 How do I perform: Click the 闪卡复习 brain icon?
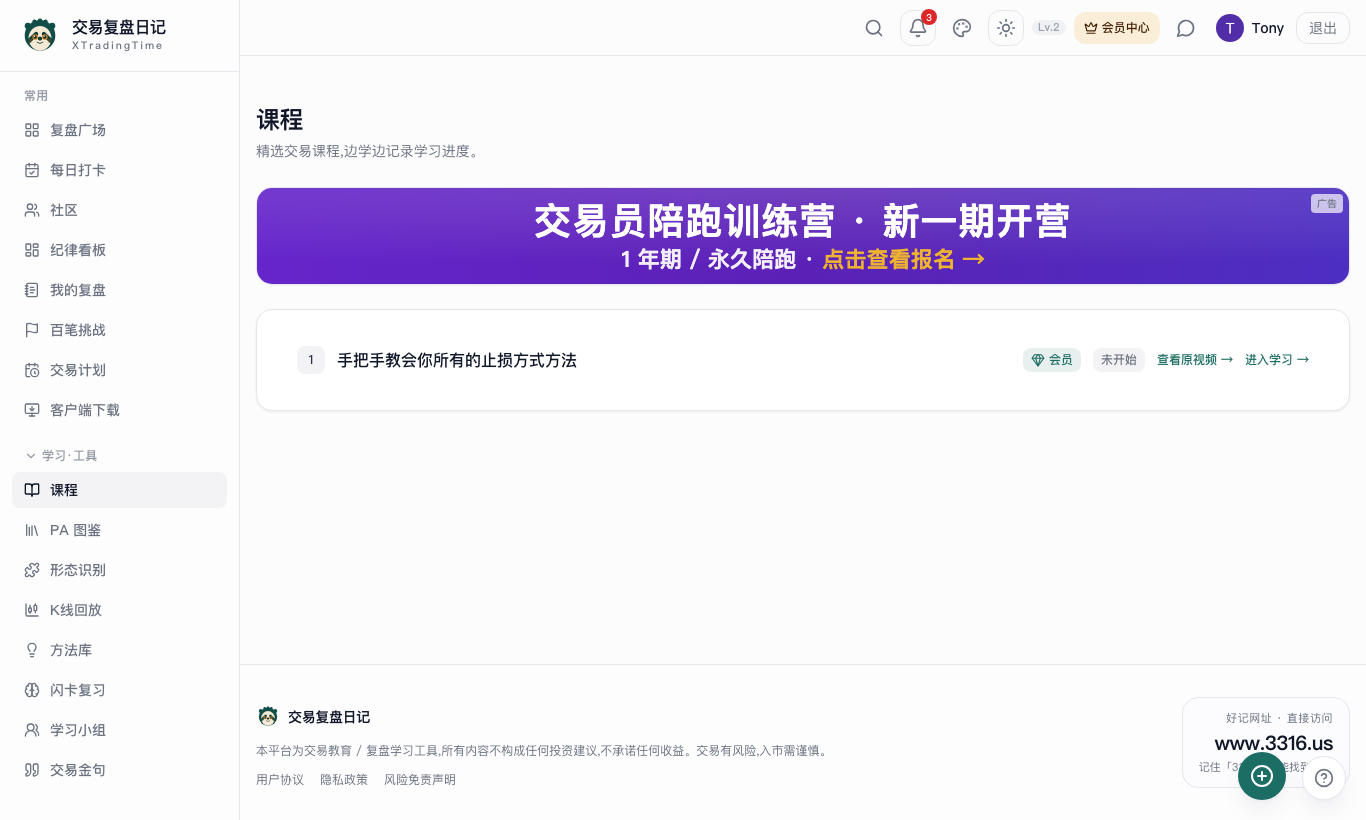tap(32, 690)
